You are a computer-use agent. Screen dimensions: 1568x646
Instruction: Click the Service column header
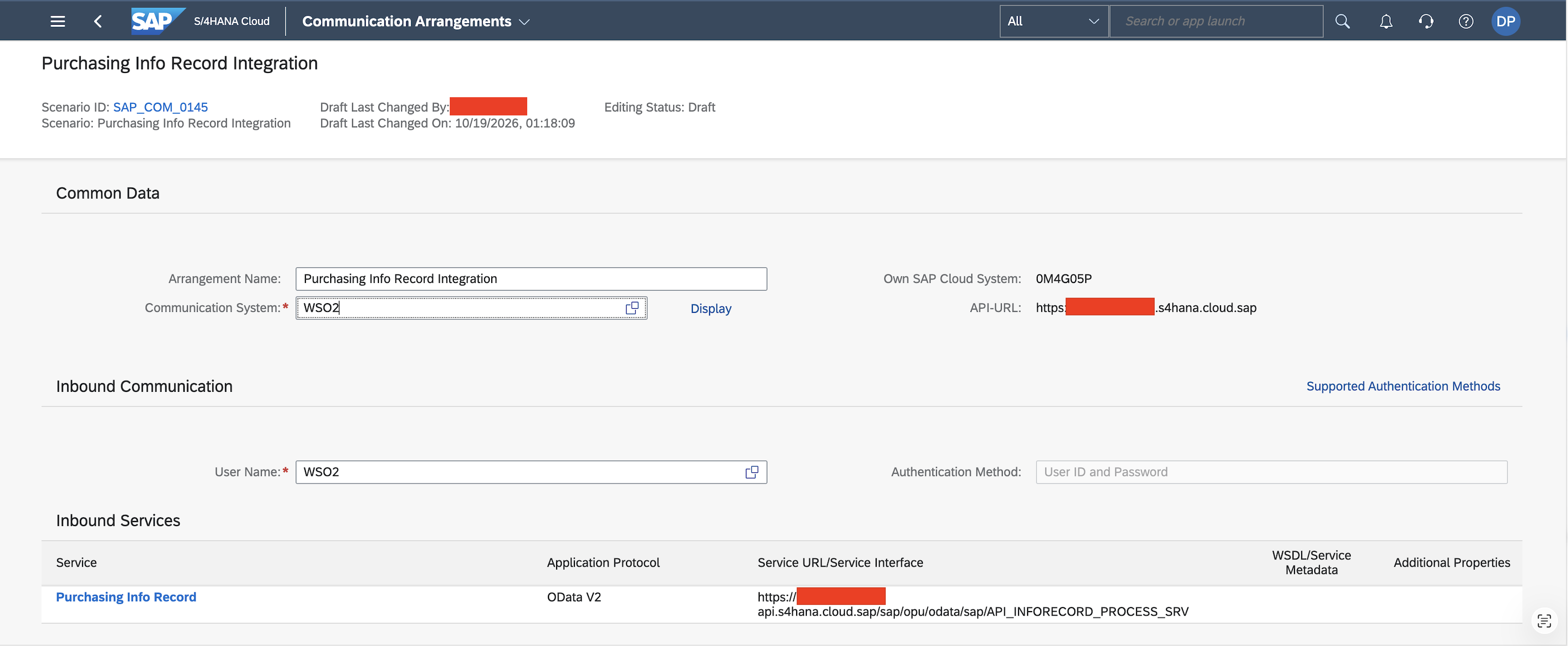76,562
